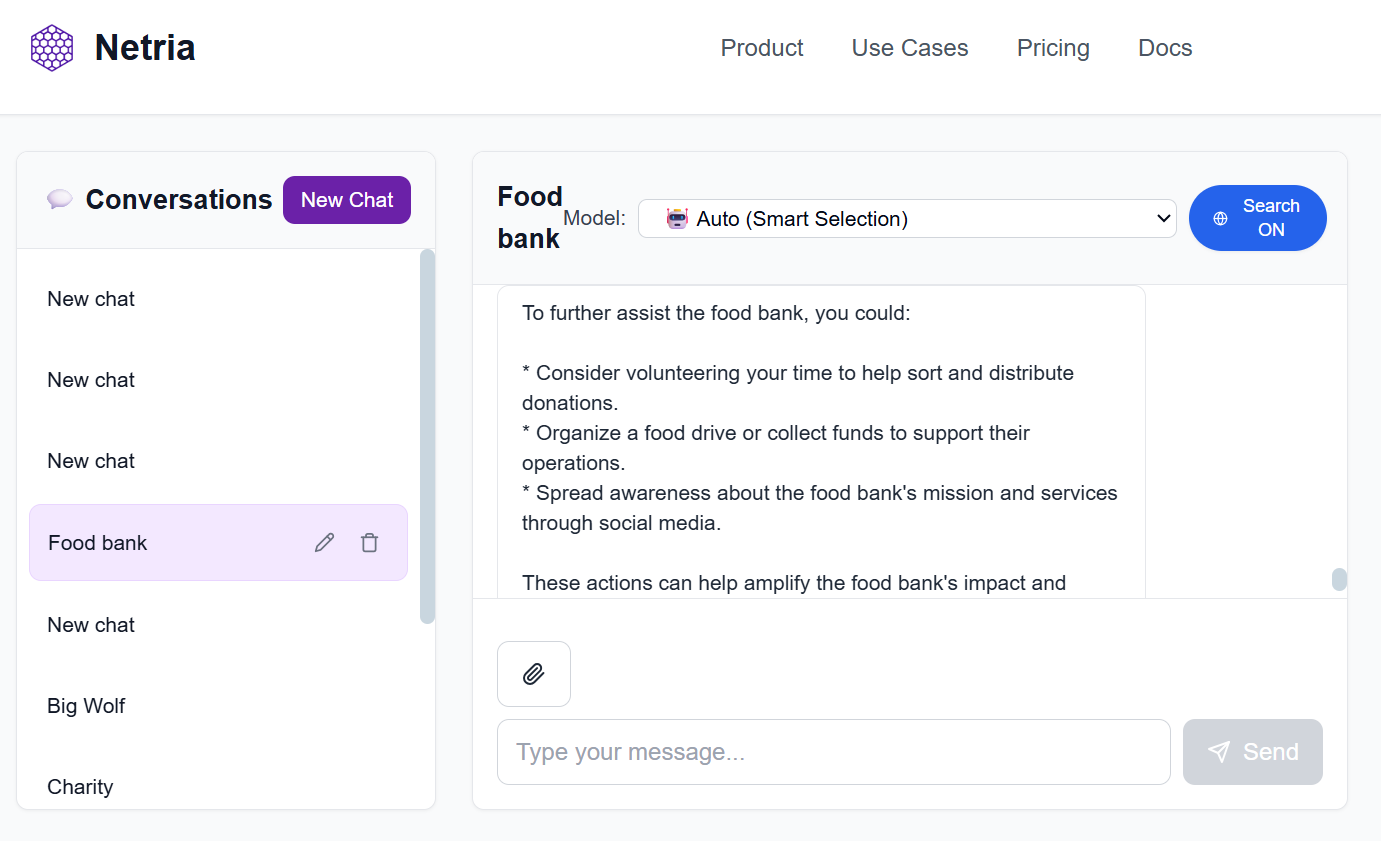Navigate to the Use Cases menu item
The height and width of the screenshot is (841, 1381).
point(909,47)
